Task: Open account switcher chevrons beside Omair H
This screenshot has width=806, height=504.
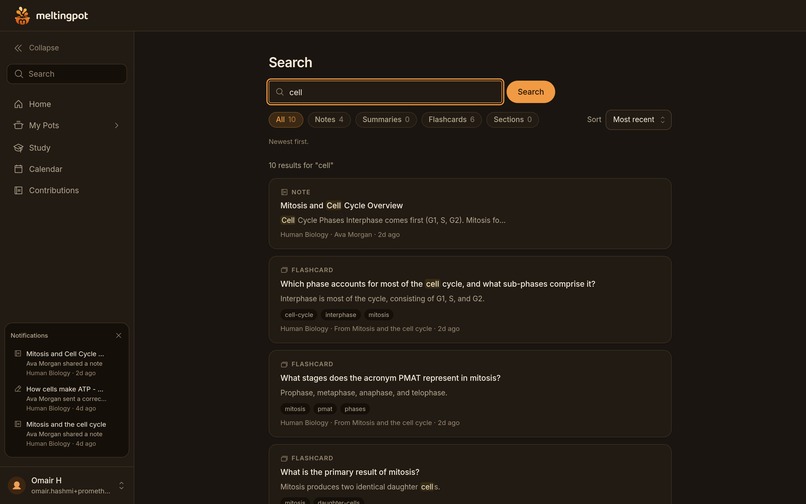Action: pos(121,485)
